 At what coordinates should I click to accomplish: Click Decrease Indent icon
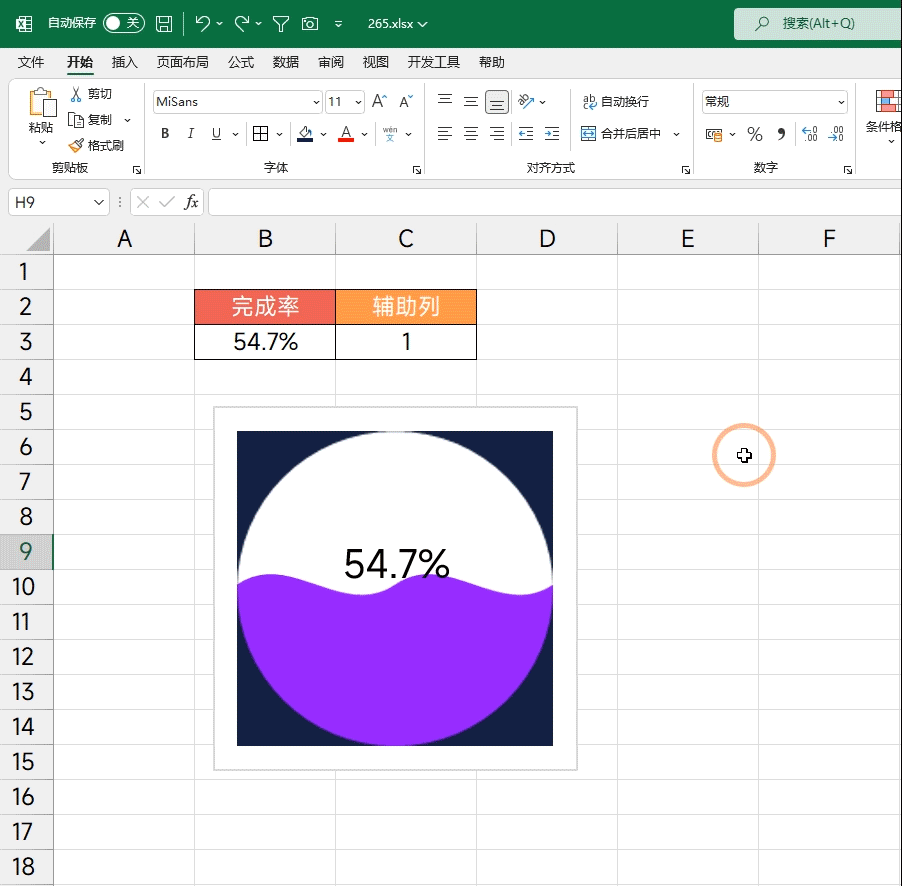click(x=526, y=133)
